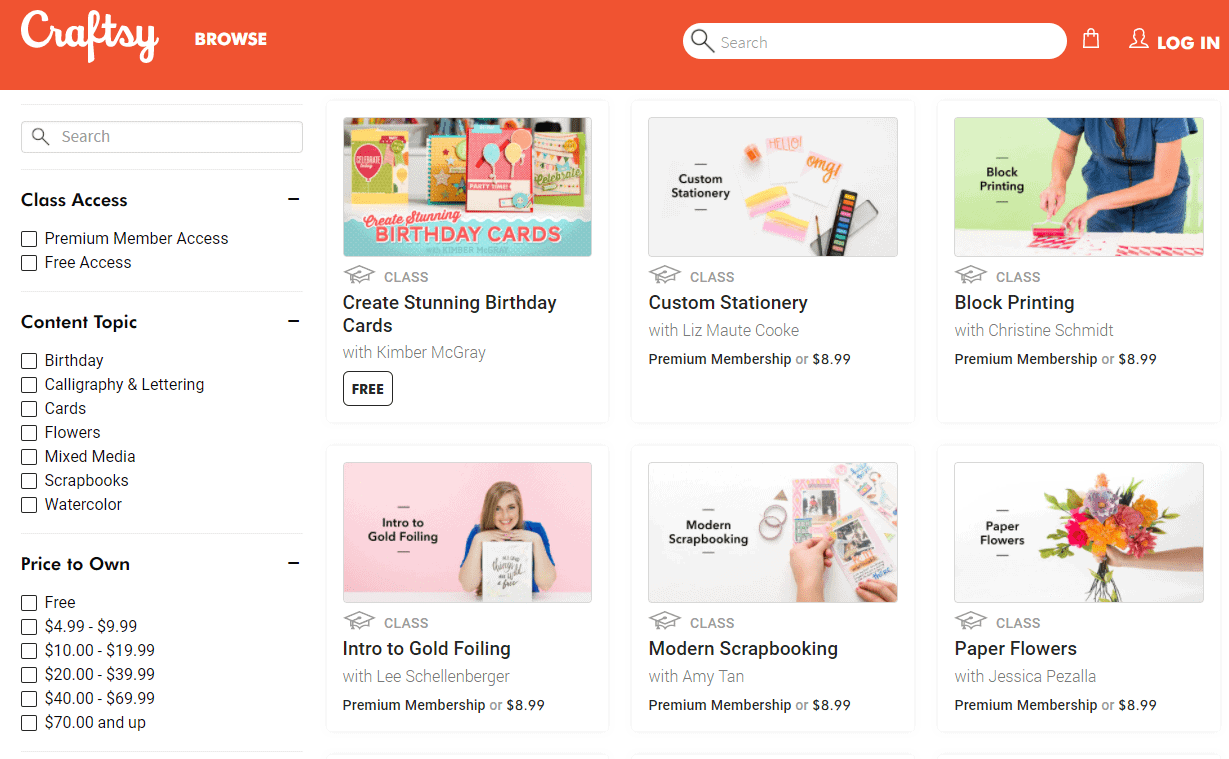Viewport: 1229px width, 759px height.
Task: Click the magnifying glass in the top search bar
Action: [702, 41]
